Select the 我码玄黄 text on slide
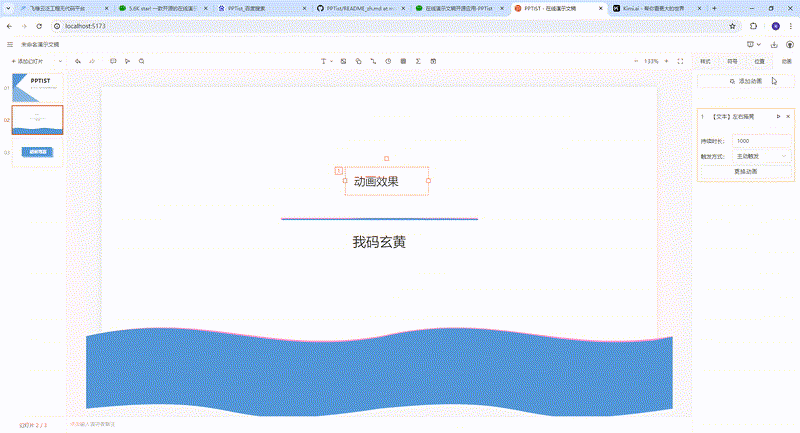The image size is (800, 433). (379, 242)
